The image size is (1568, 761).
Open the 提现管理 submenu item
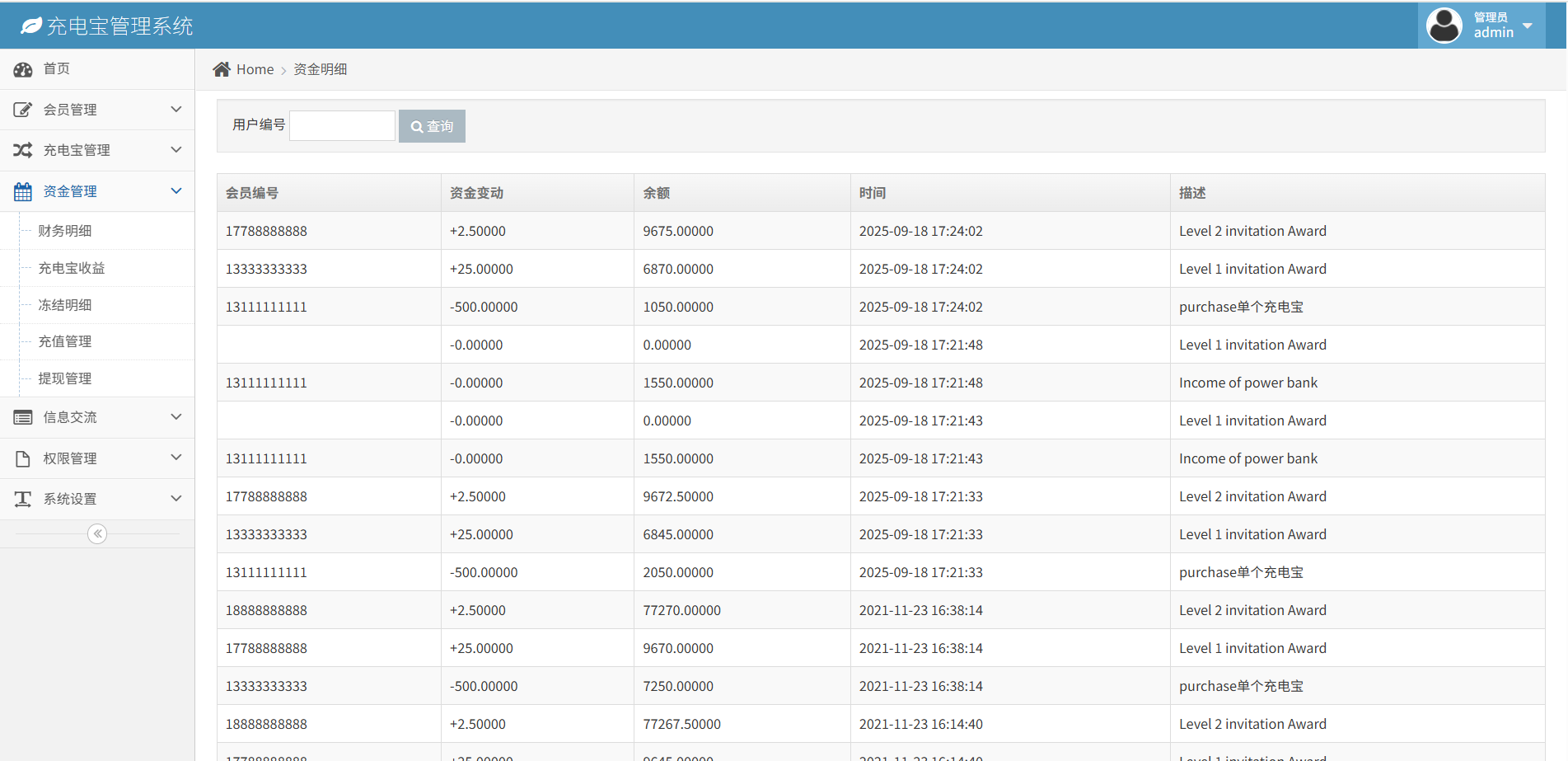coord(65,378)
